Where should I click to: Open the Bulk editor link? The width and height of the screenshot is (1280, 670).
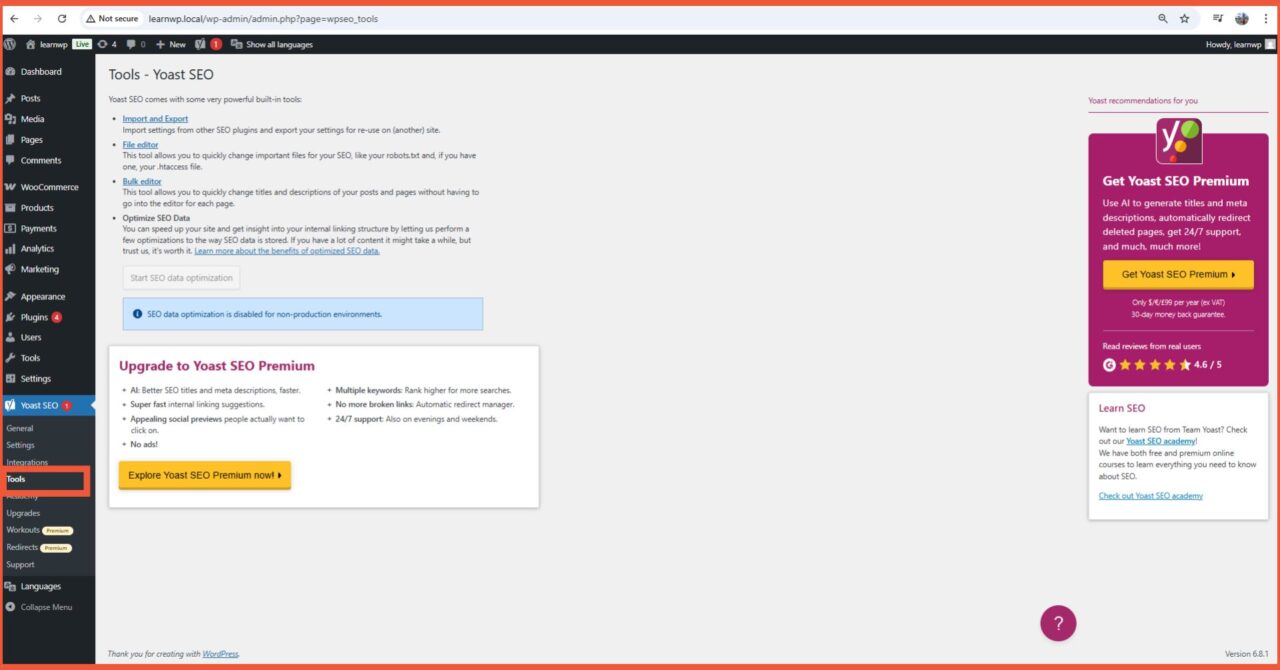[142, 182]
